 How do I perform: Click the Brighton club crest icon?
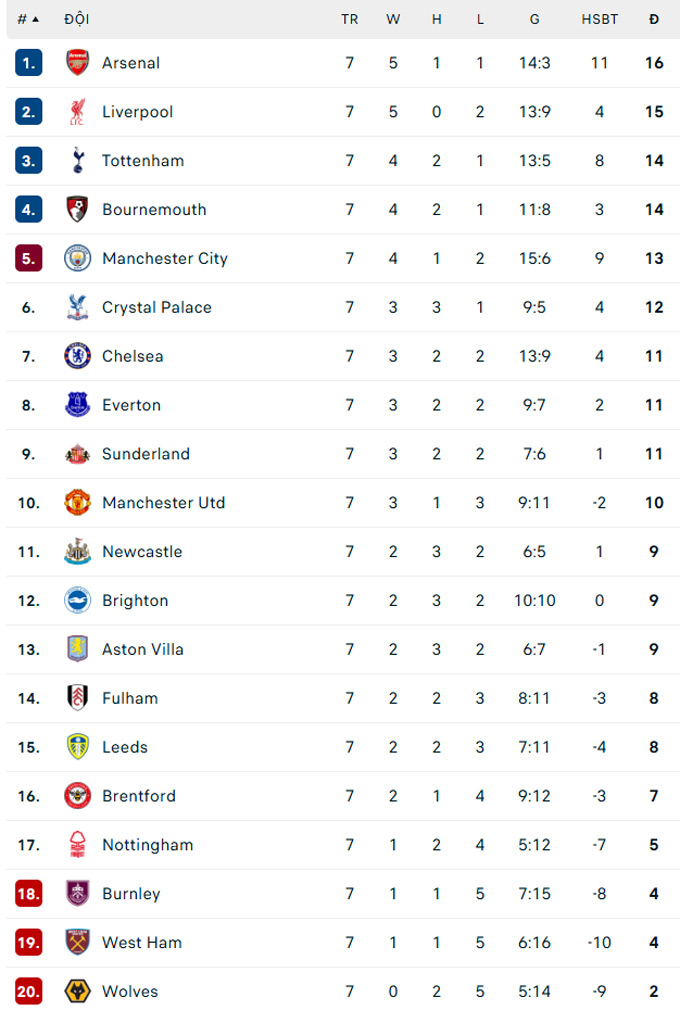[77, 600]
